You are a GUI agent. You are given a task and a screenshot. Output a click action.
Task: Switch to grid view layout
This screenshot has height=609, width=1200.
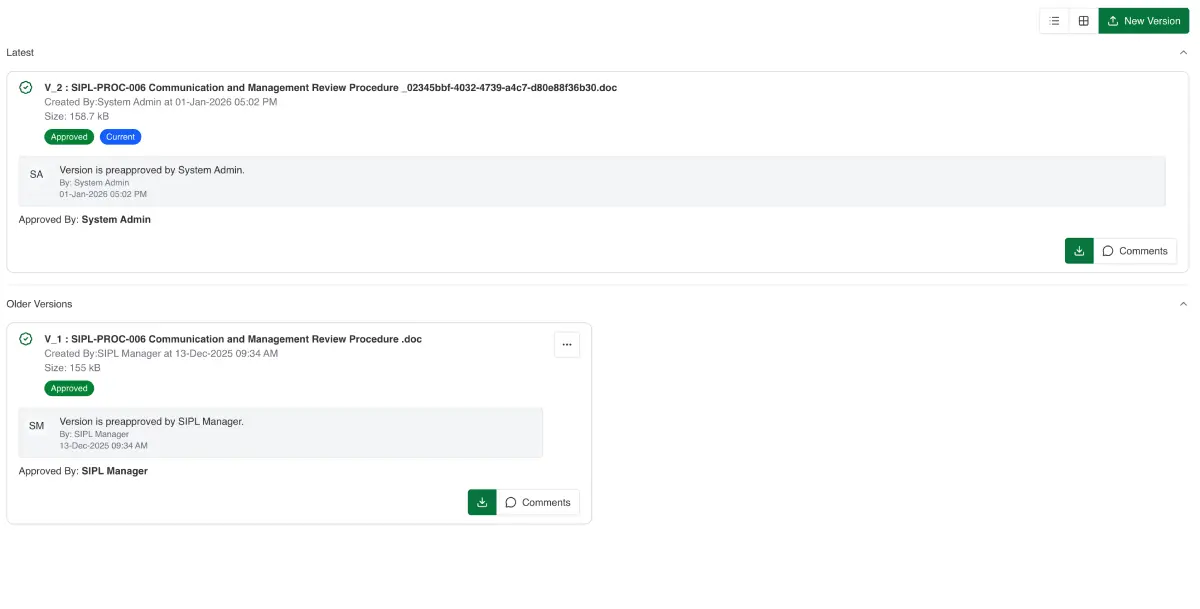1083,20
